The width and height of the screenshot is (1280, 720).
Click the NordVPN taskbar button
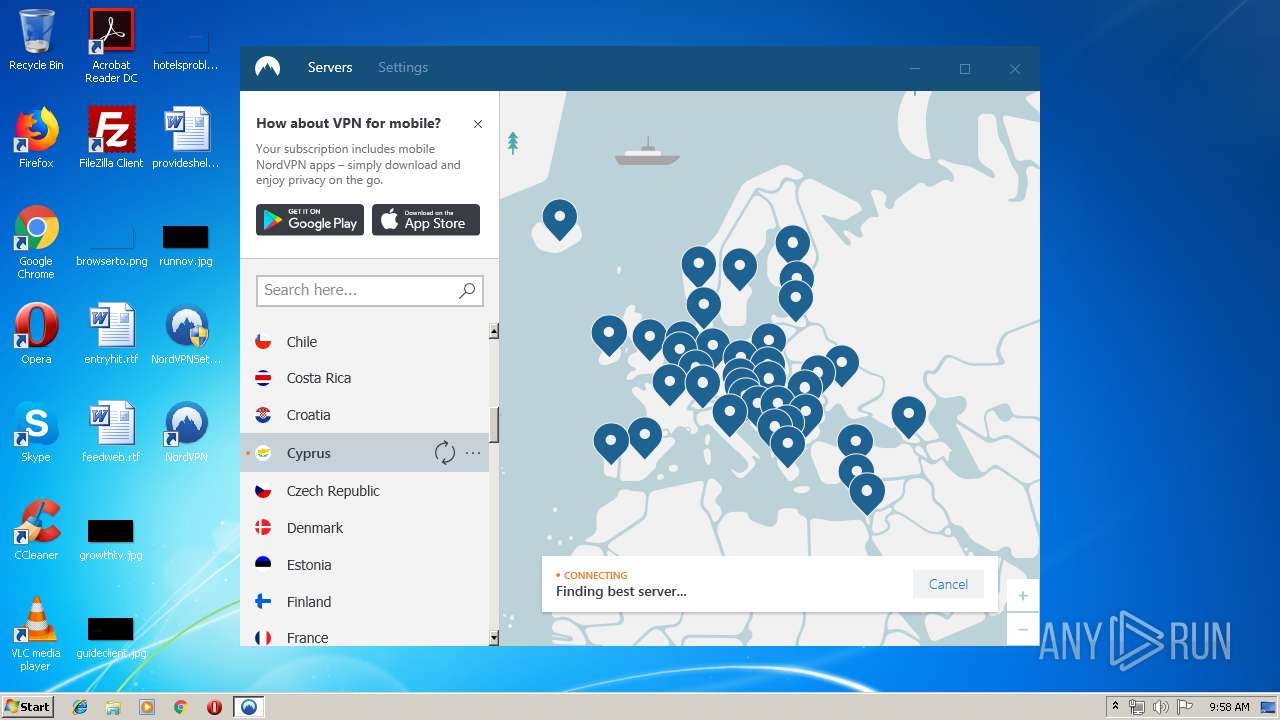click(249, 707)
